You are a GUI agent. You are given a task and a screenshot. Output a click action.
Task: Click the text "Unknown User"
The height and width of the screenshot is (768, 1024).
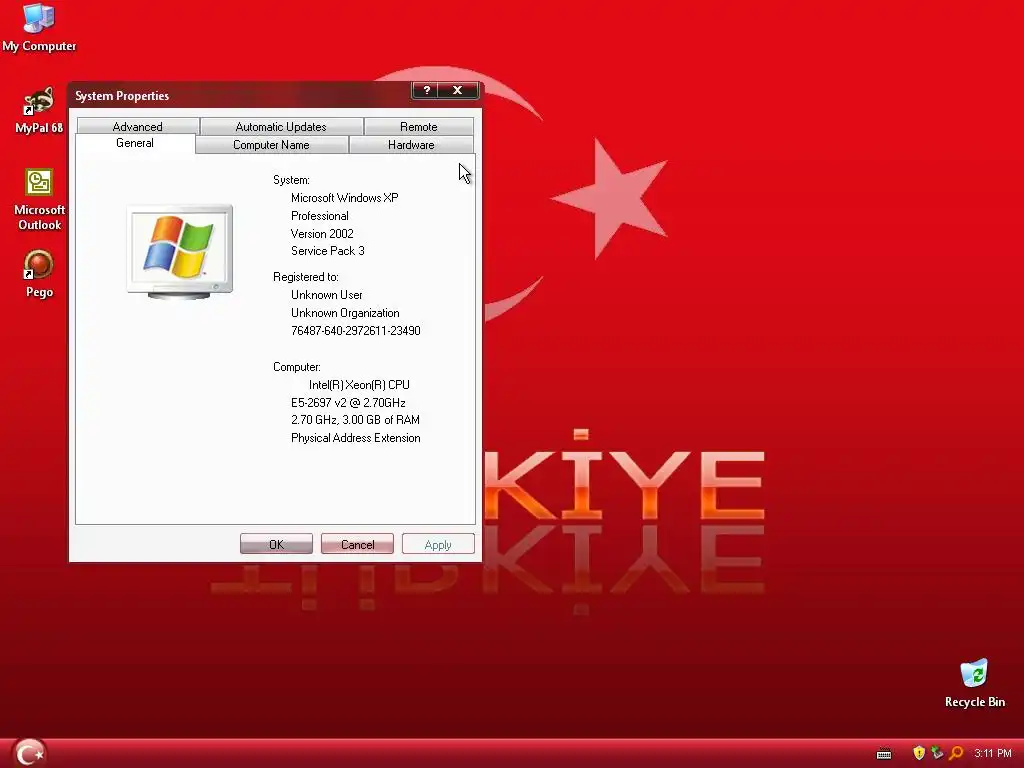coord(327,295)
